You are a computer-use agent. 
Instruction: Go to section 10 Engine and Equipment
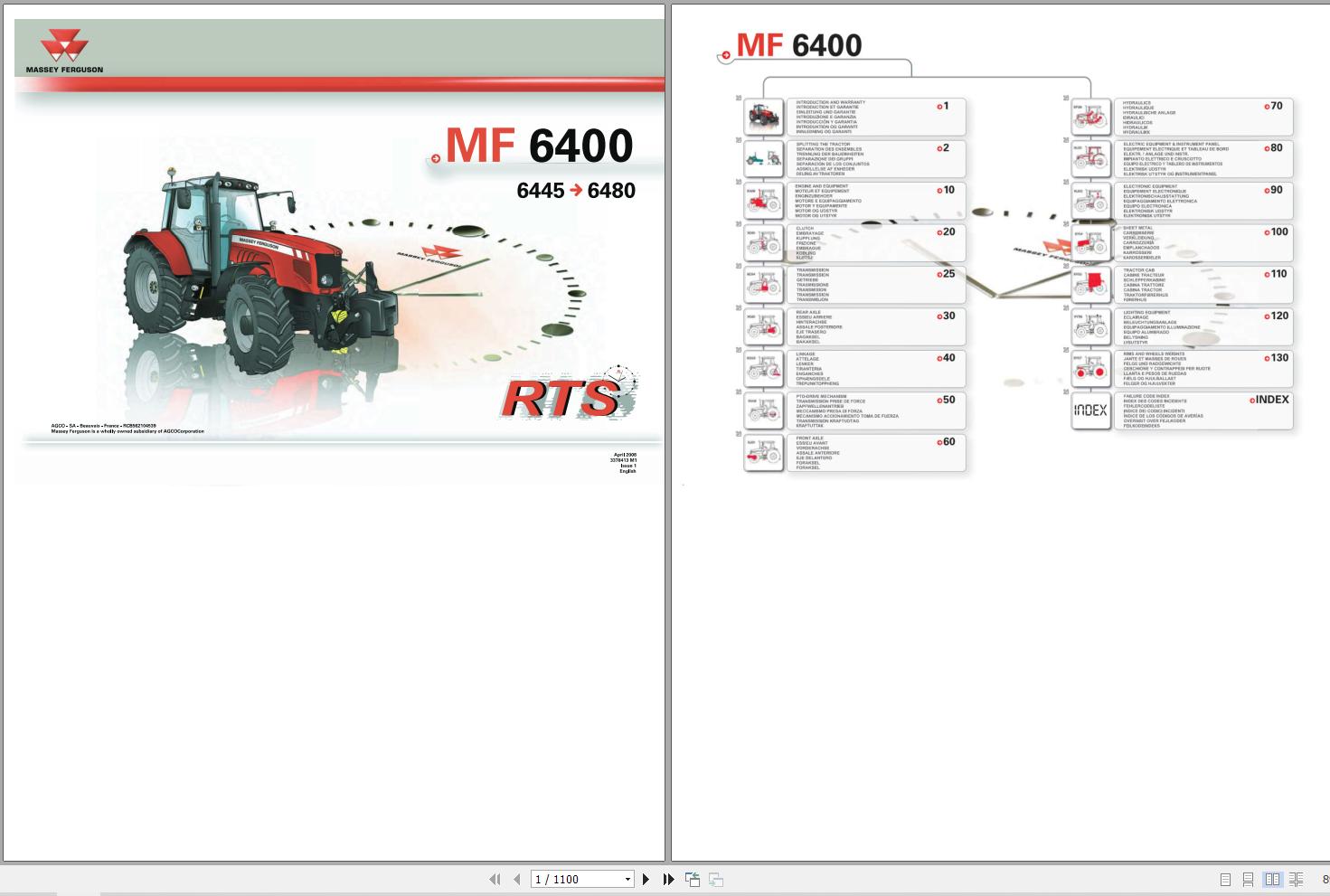(876, 201)
